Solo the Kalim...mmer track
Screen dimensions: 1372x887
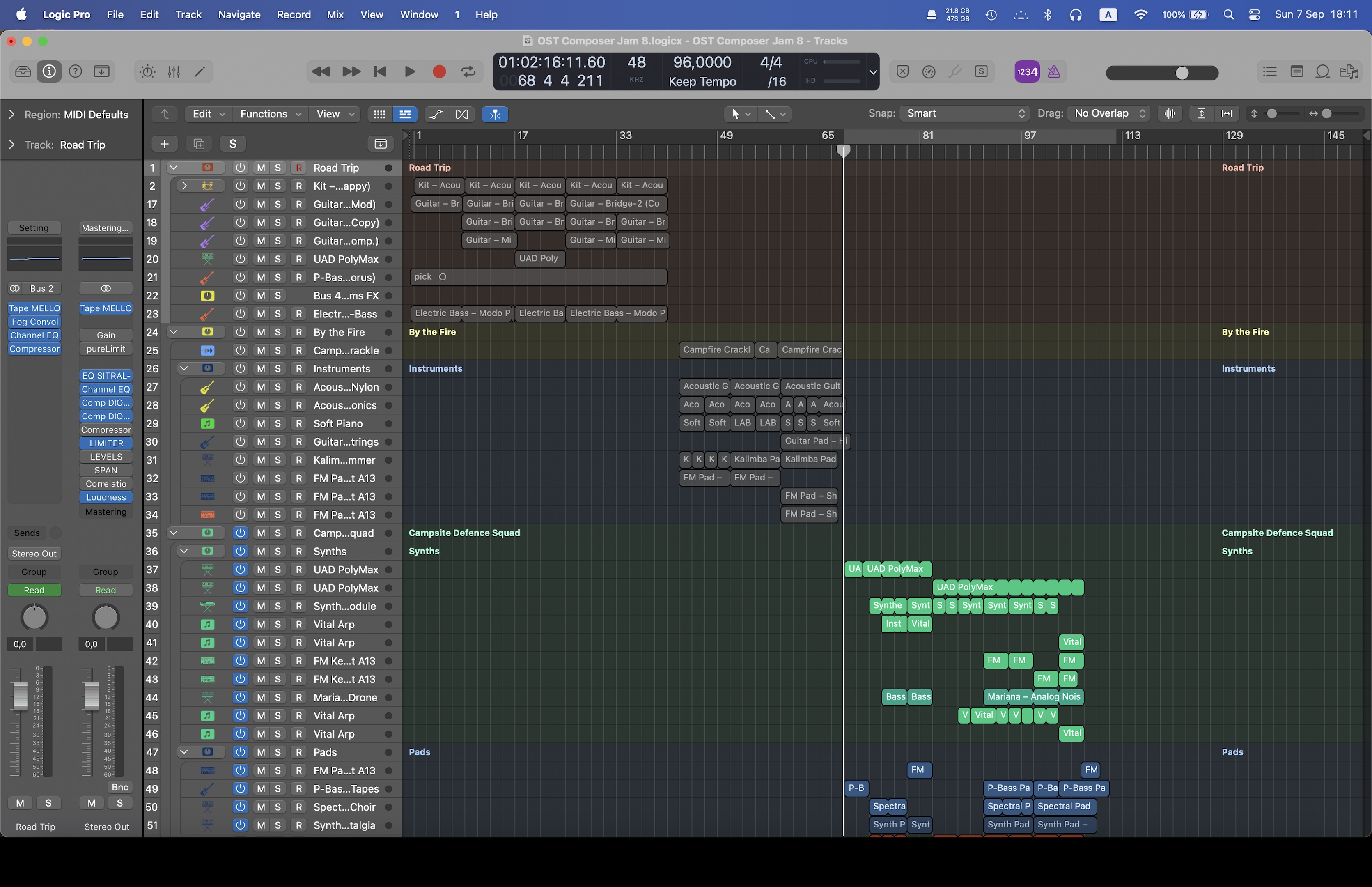pyautogui.click(x=278, y=460)
